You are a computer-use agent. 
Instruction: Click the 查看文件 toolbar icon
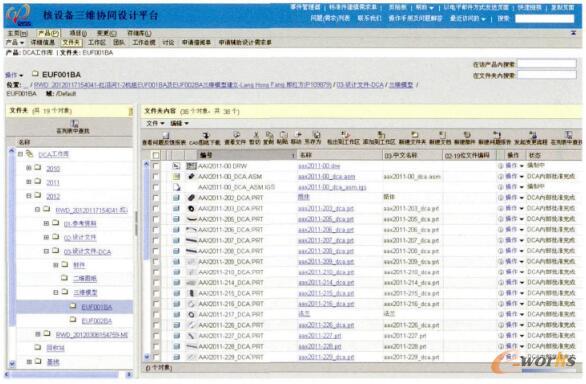(x=236, y=135)
